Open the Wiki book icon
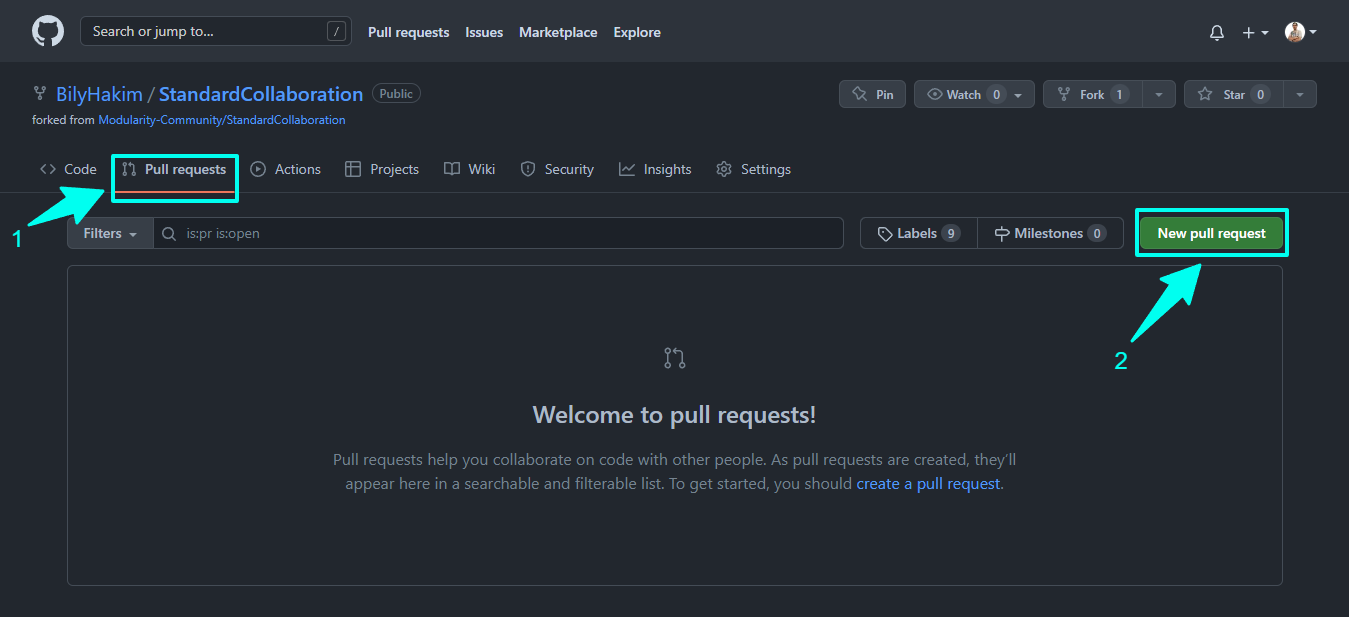 [469, 169]
